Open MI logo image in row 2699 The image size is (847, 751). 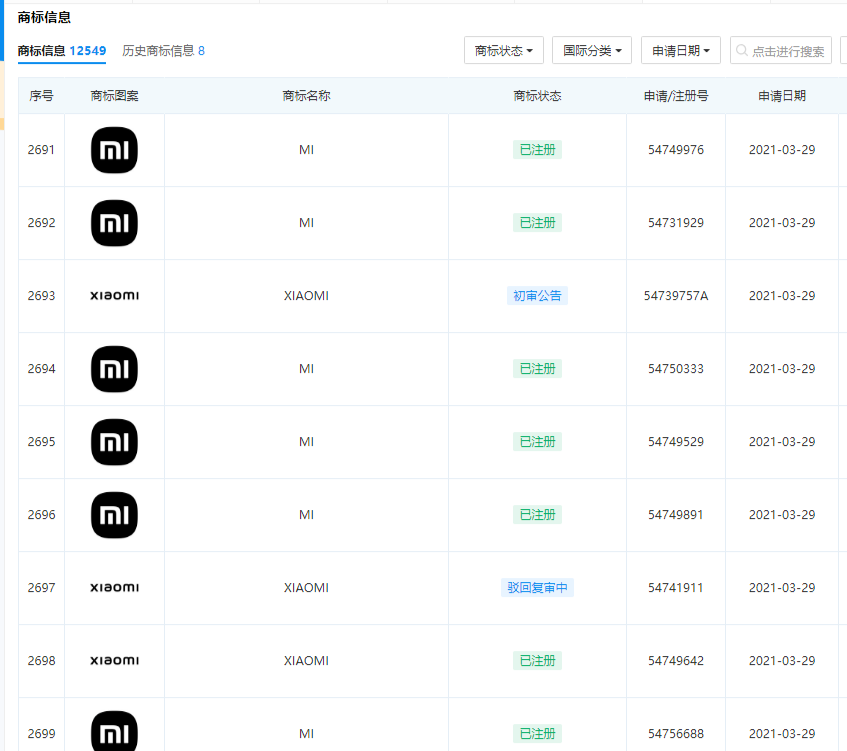pyautogui.click(x=114, y=731)
